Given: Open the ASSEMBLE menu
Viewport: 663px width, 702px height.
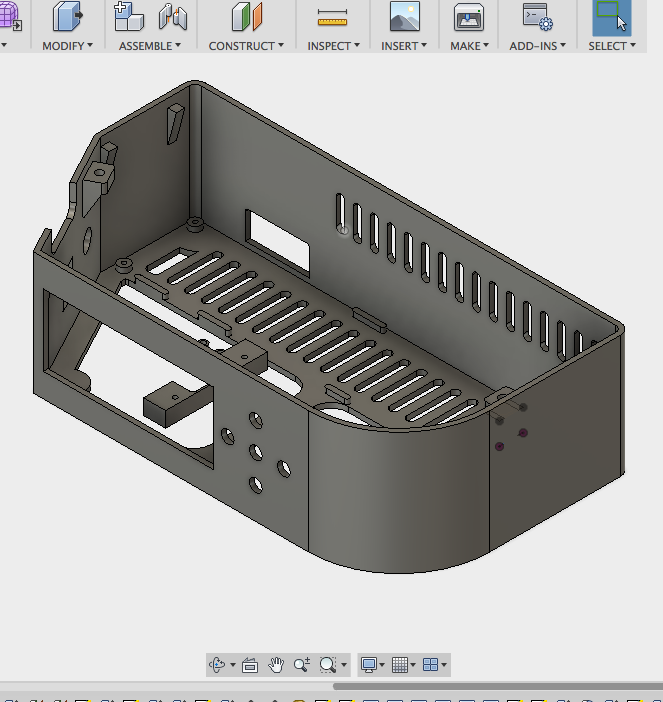Looking at the screenshot, I should [x=150, y=46].
